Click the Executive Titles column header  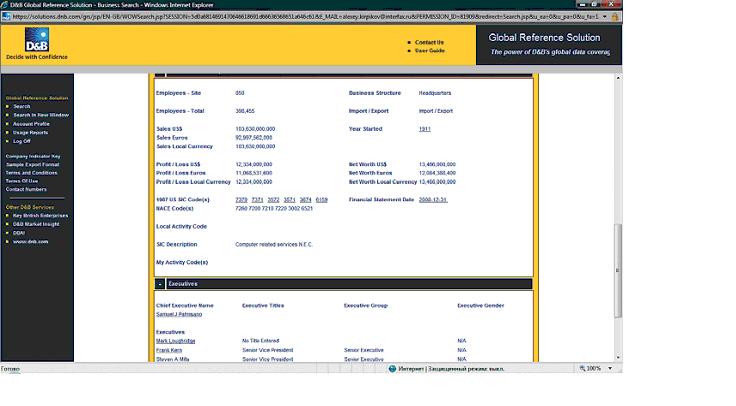(x=263, y=306)
